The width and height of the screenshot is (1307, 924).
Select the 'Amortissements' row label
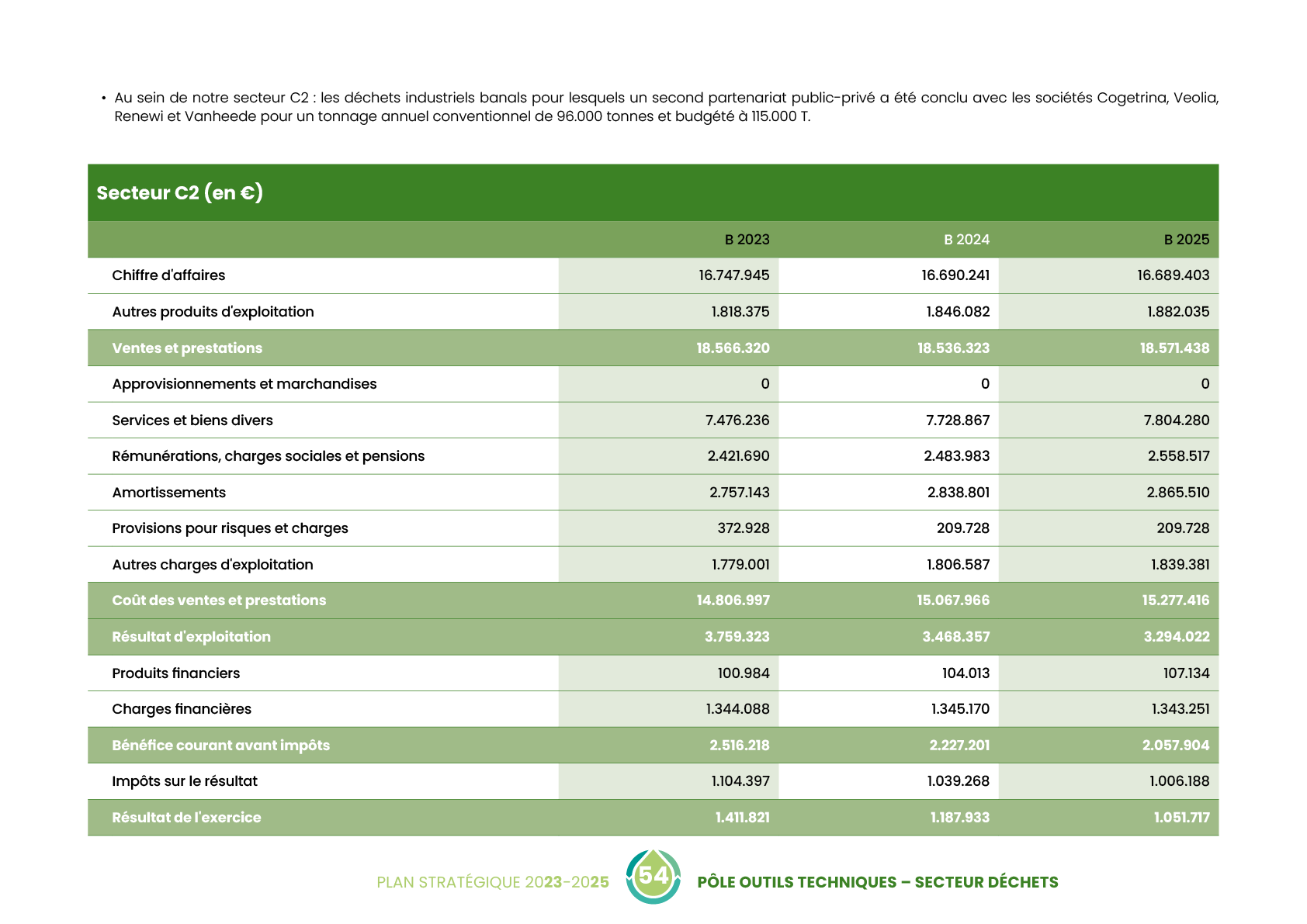click(x=168, y=493)
